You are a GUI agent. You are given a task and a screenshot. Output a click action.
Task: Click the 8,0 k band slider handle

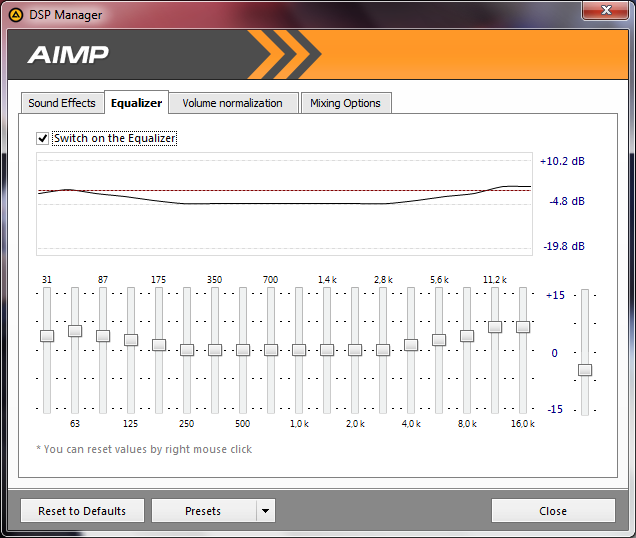coord(467,336)
